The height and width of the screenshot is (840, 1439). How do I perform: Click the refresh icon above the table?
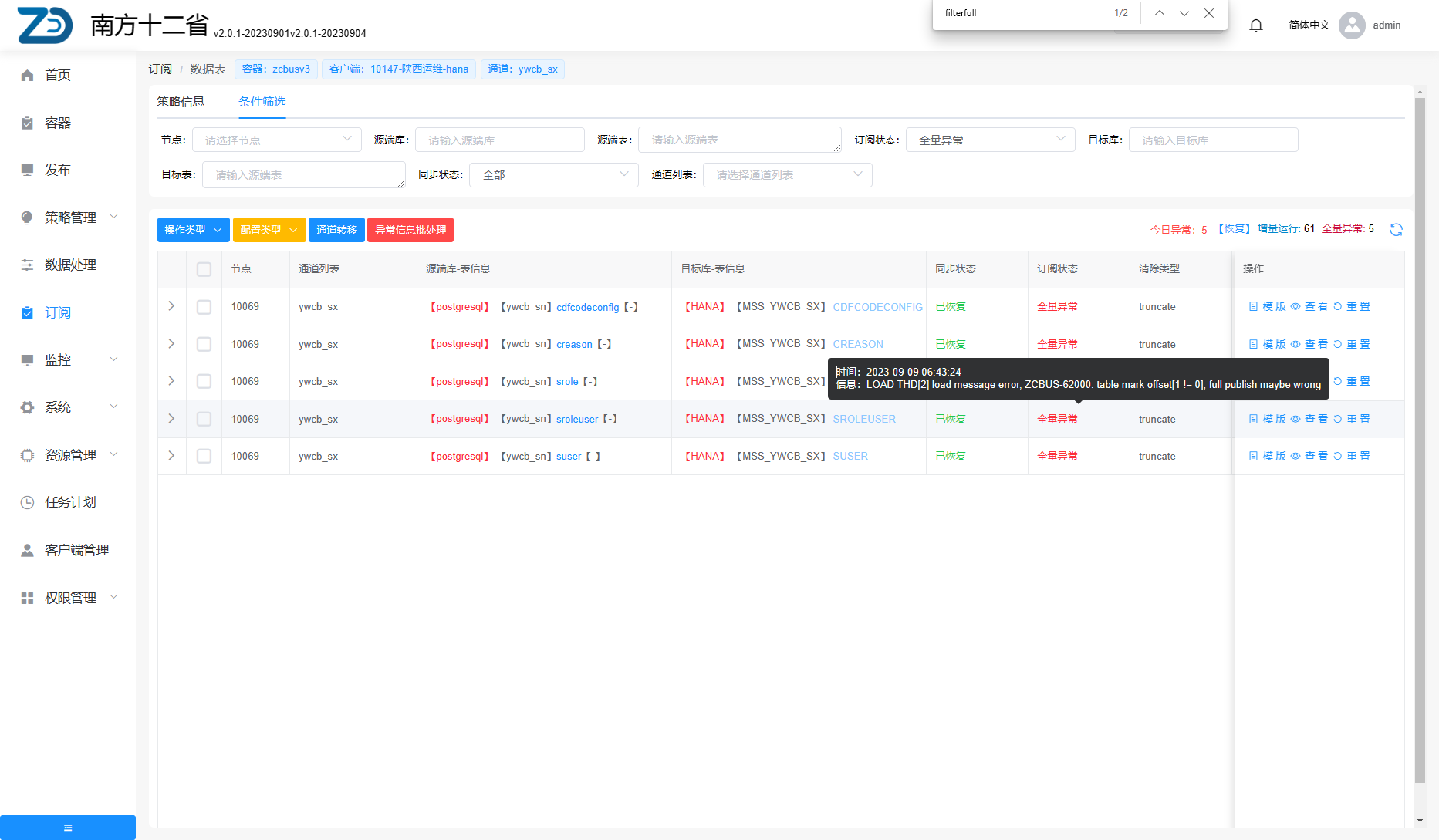click(1395, 230)
